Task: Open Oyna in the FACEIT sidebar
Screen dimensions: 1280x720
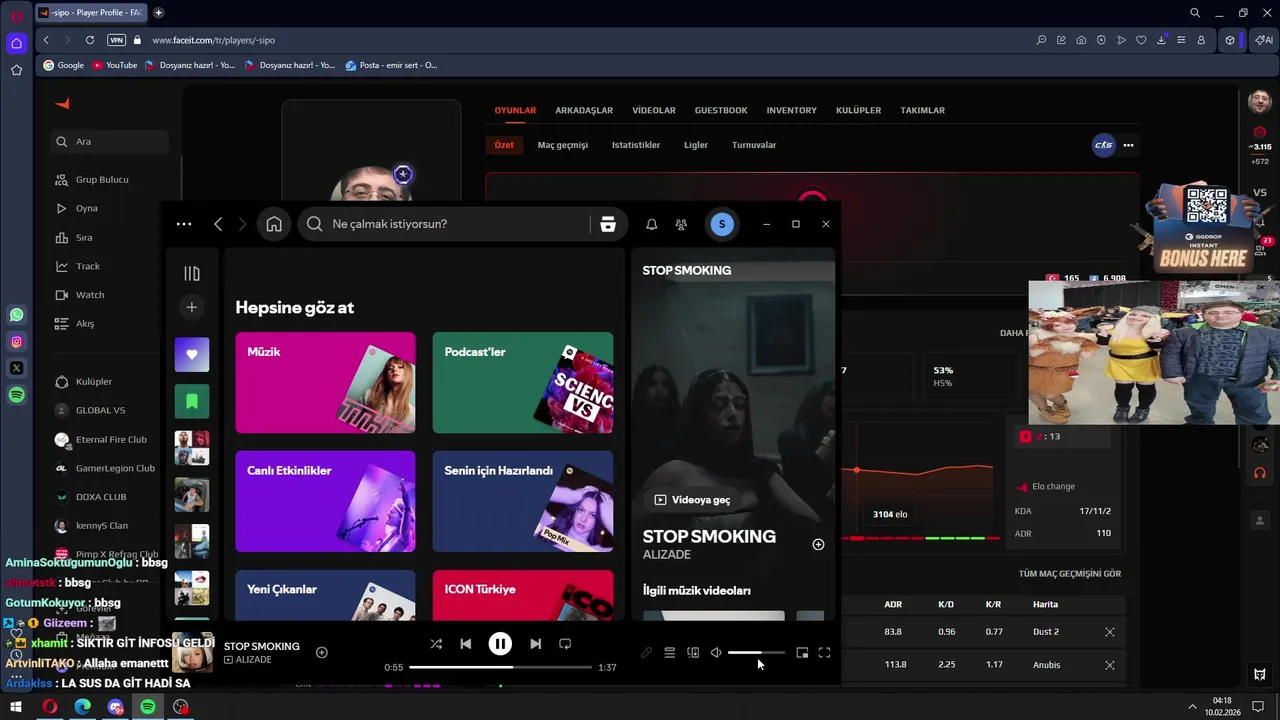Action: tap(87, 208)
